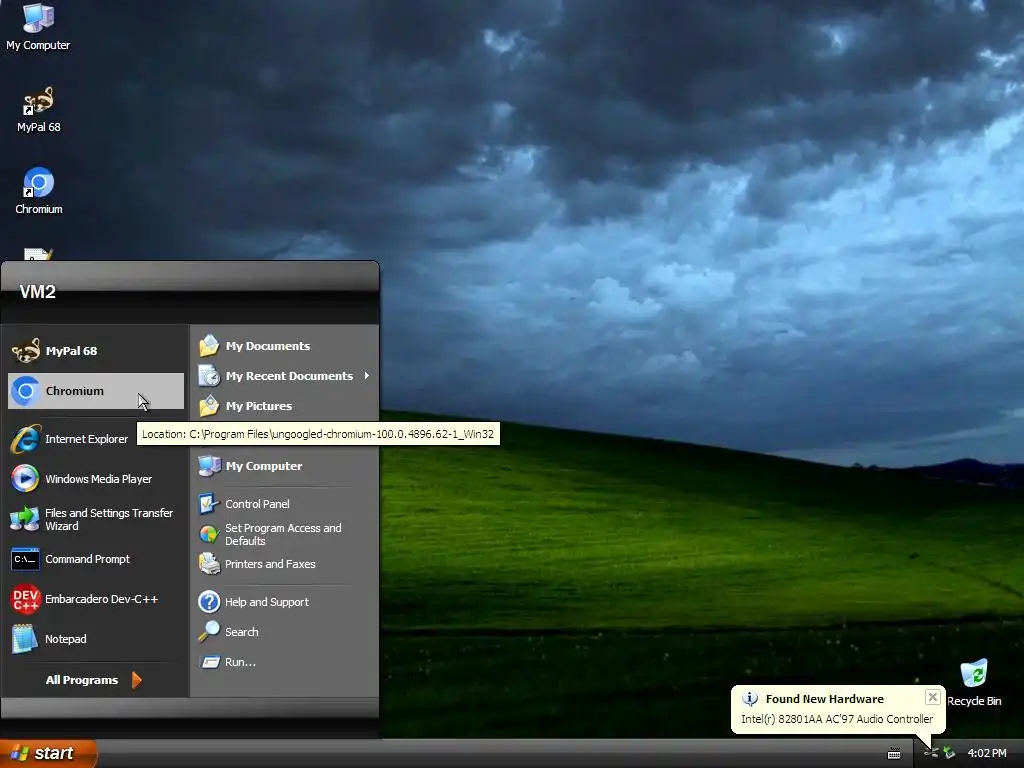This screenshot has width=1024, height=768.
Task: Open Search from Start menu
Action: [x=284, y=632]
